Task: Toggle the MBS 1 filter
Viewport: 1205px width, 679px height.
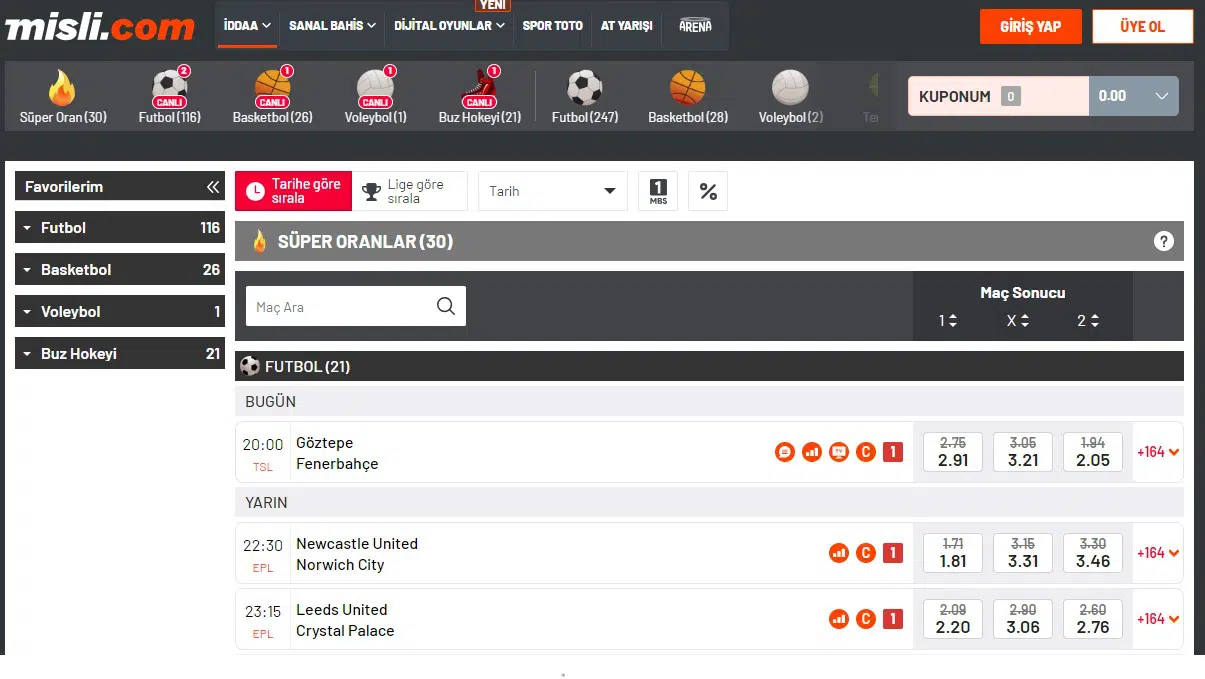Action: 658,191
